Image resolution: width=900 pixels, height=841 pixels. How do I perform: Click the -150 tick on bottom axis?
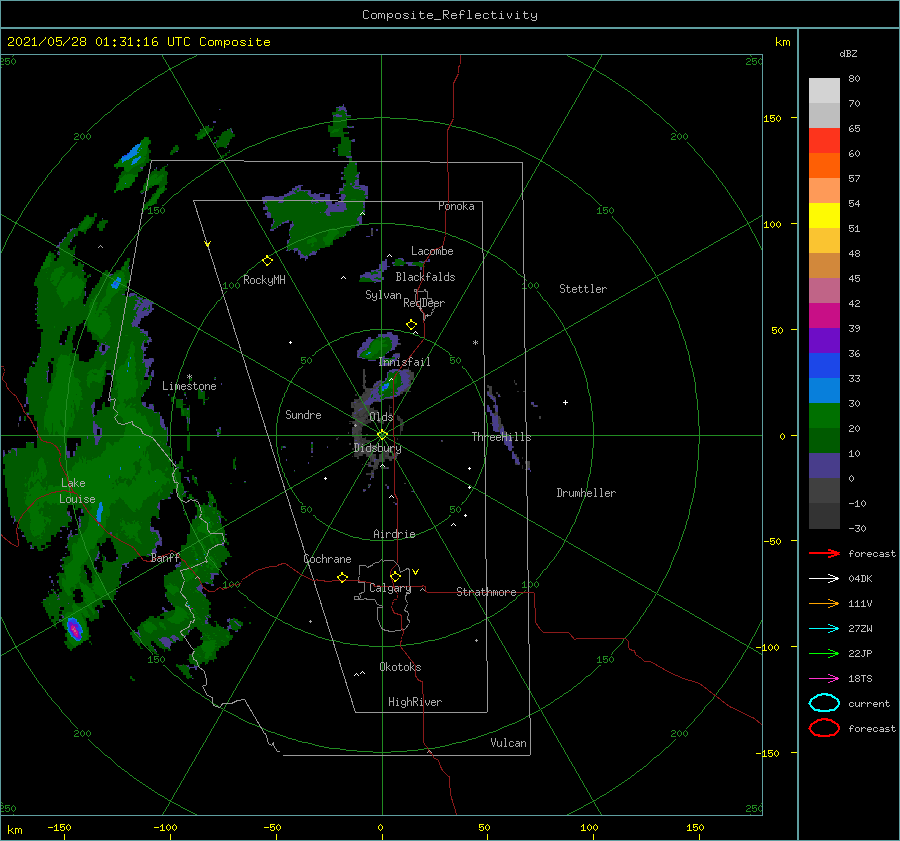[x=60, y=828]
